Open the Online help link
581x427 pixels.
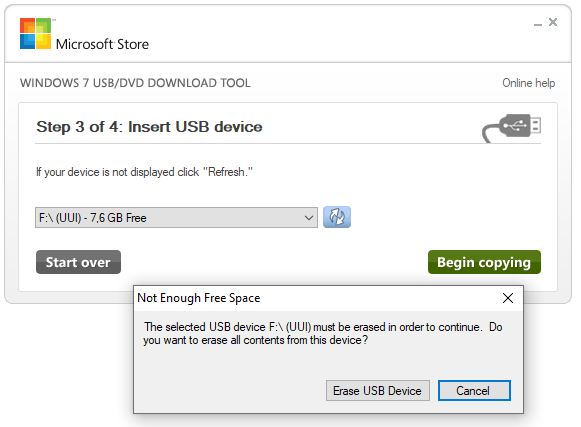click(x=528, y=83)
